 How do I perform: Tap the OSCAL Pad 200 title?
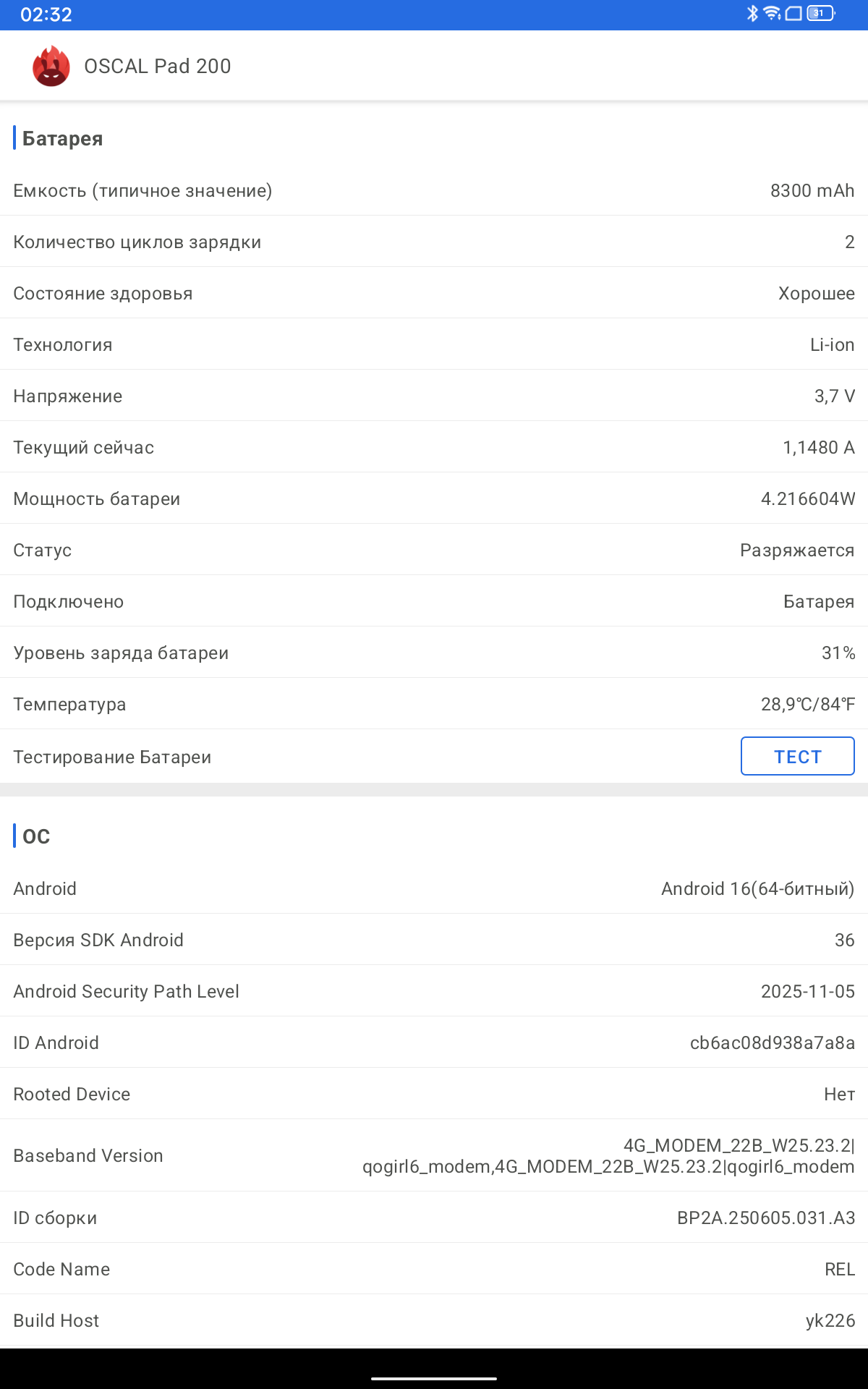point(158,66)
